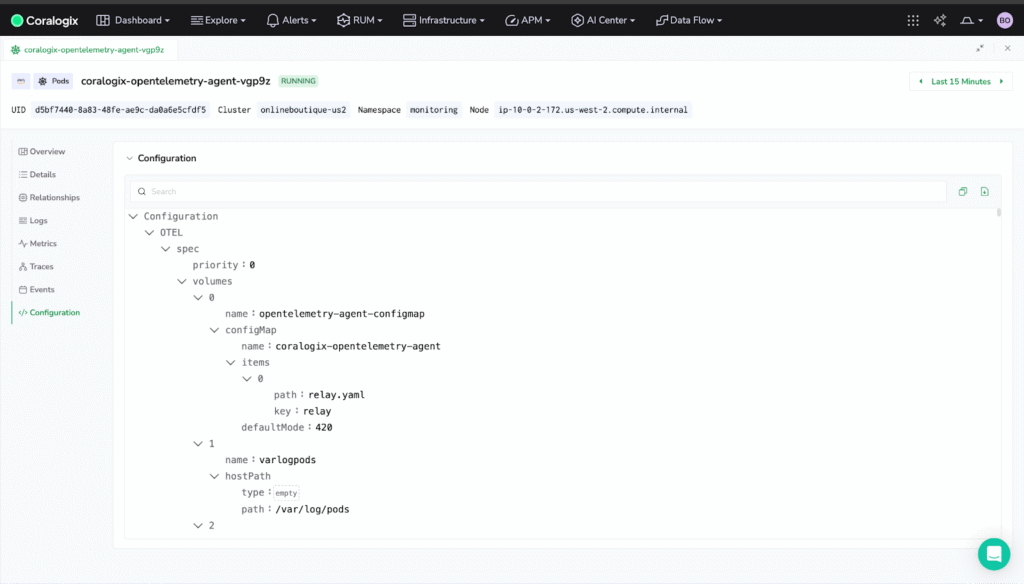Click the RUNNING status badge

pyautogui.click(x=298, y=81)
